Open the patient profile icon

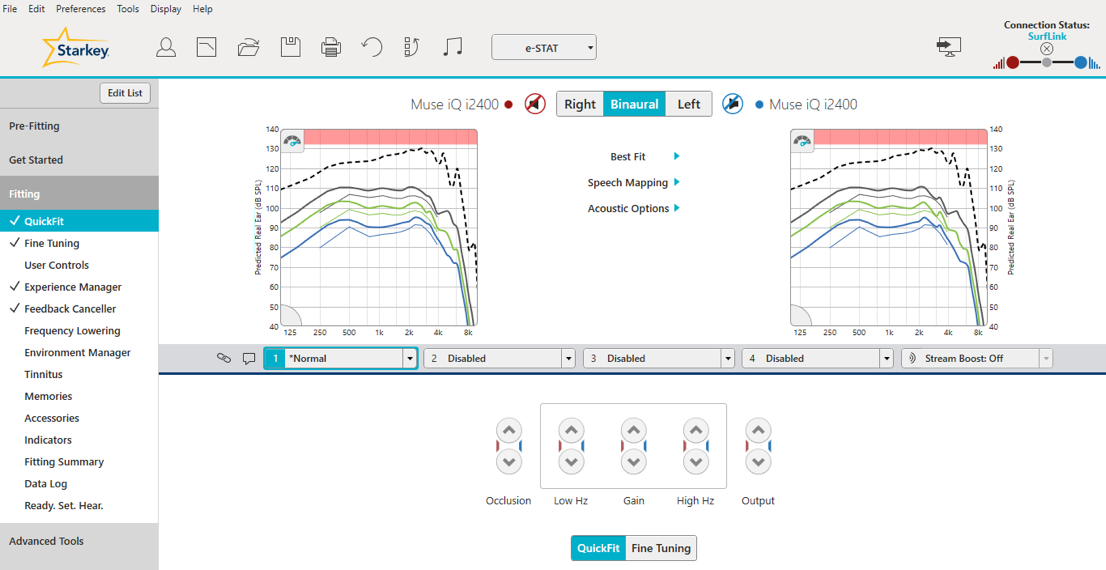pyautogui.click(x=166, y=48)
